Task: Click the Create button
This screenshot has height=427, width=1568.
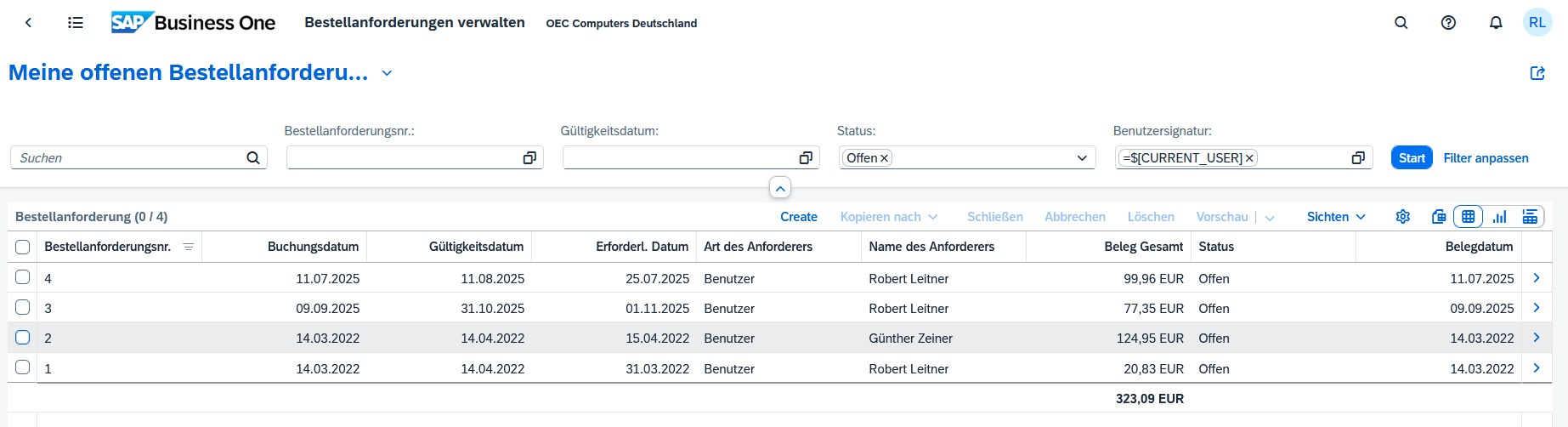Action: [798, 217]
